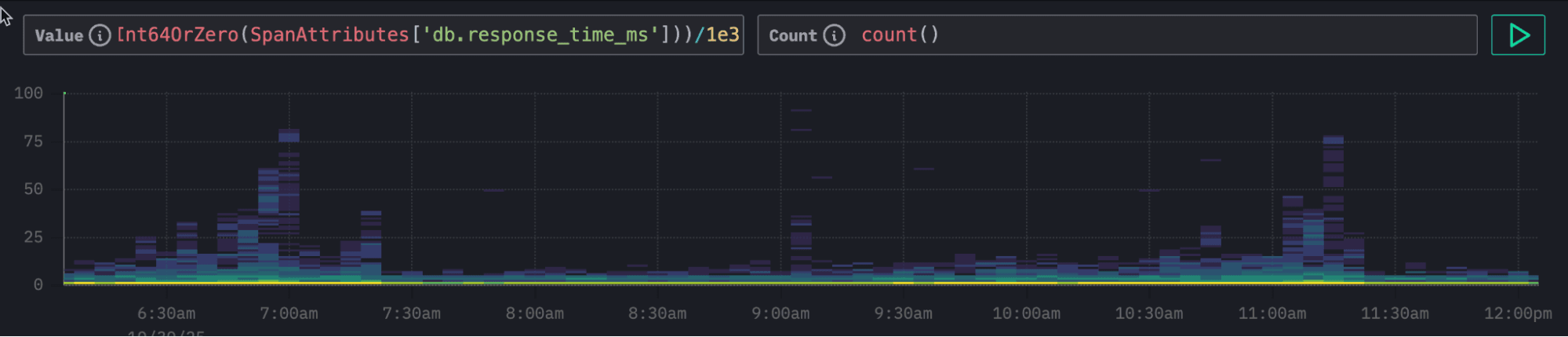Click the 6:30am x-axis label
Screen dimensions: 1568x337
click(166, 313)
